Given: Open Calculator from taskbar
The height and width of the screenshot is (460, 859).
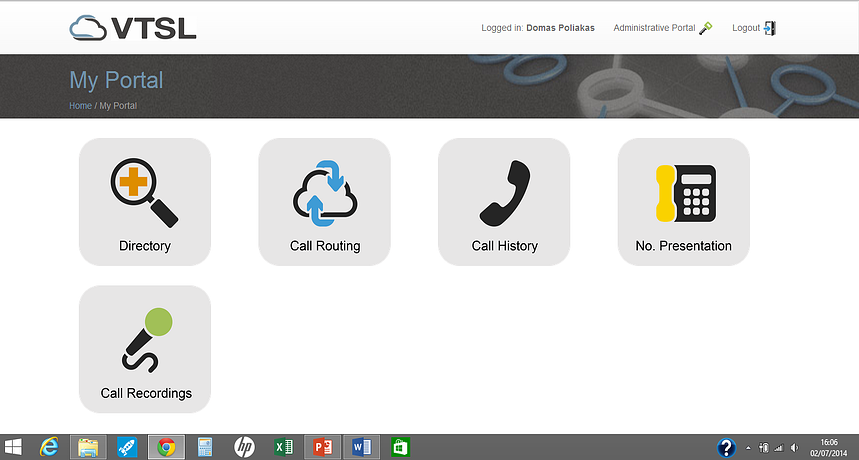Looking at the screenshot, I should (205, 447).
